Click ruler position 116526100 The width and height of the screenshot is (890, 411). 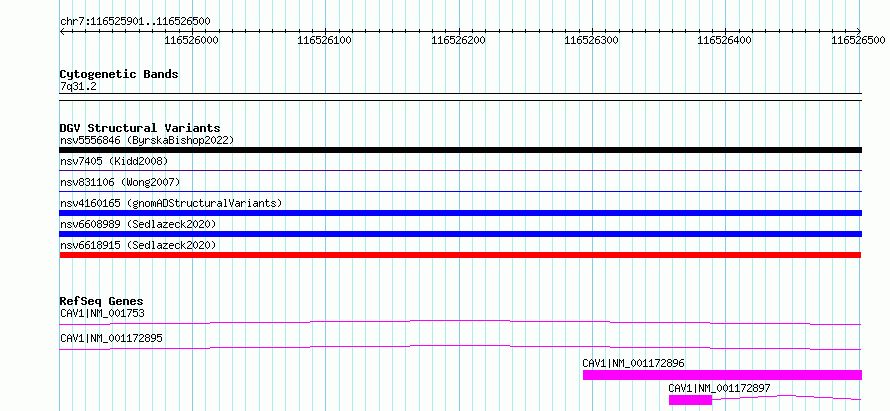click(x=324, y=40)
